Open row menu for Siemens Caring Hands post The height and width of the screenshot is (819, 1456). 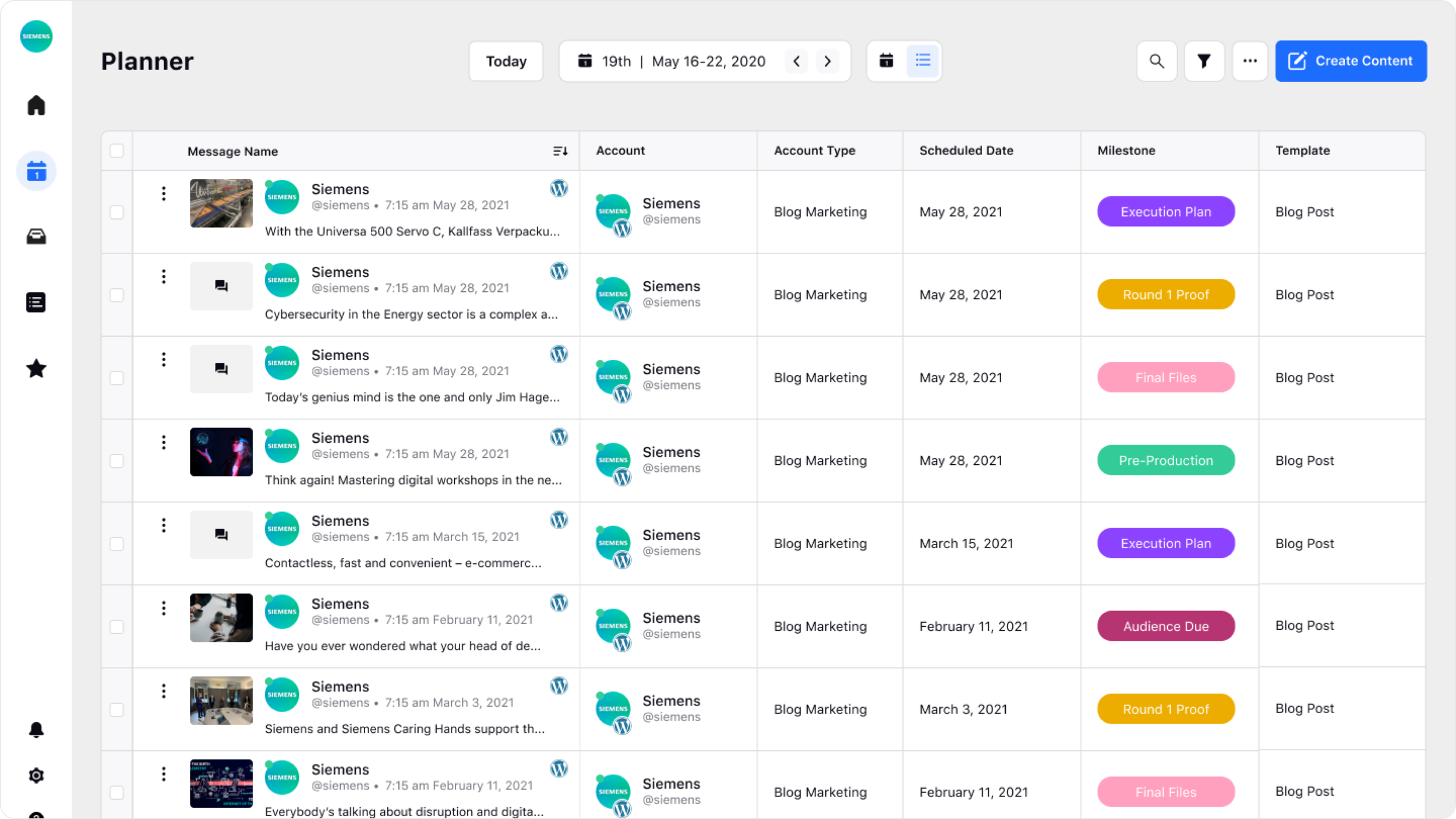164,691
